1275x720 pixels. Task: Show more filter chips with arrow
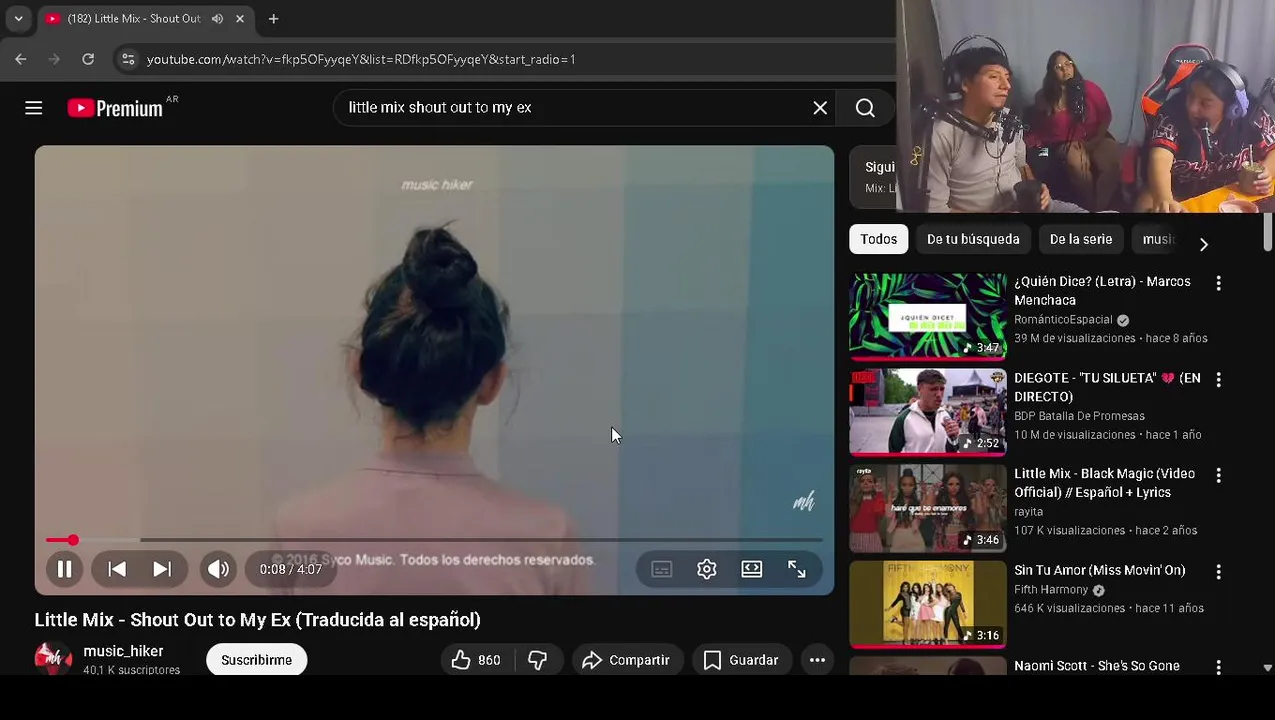point(1203,244)
